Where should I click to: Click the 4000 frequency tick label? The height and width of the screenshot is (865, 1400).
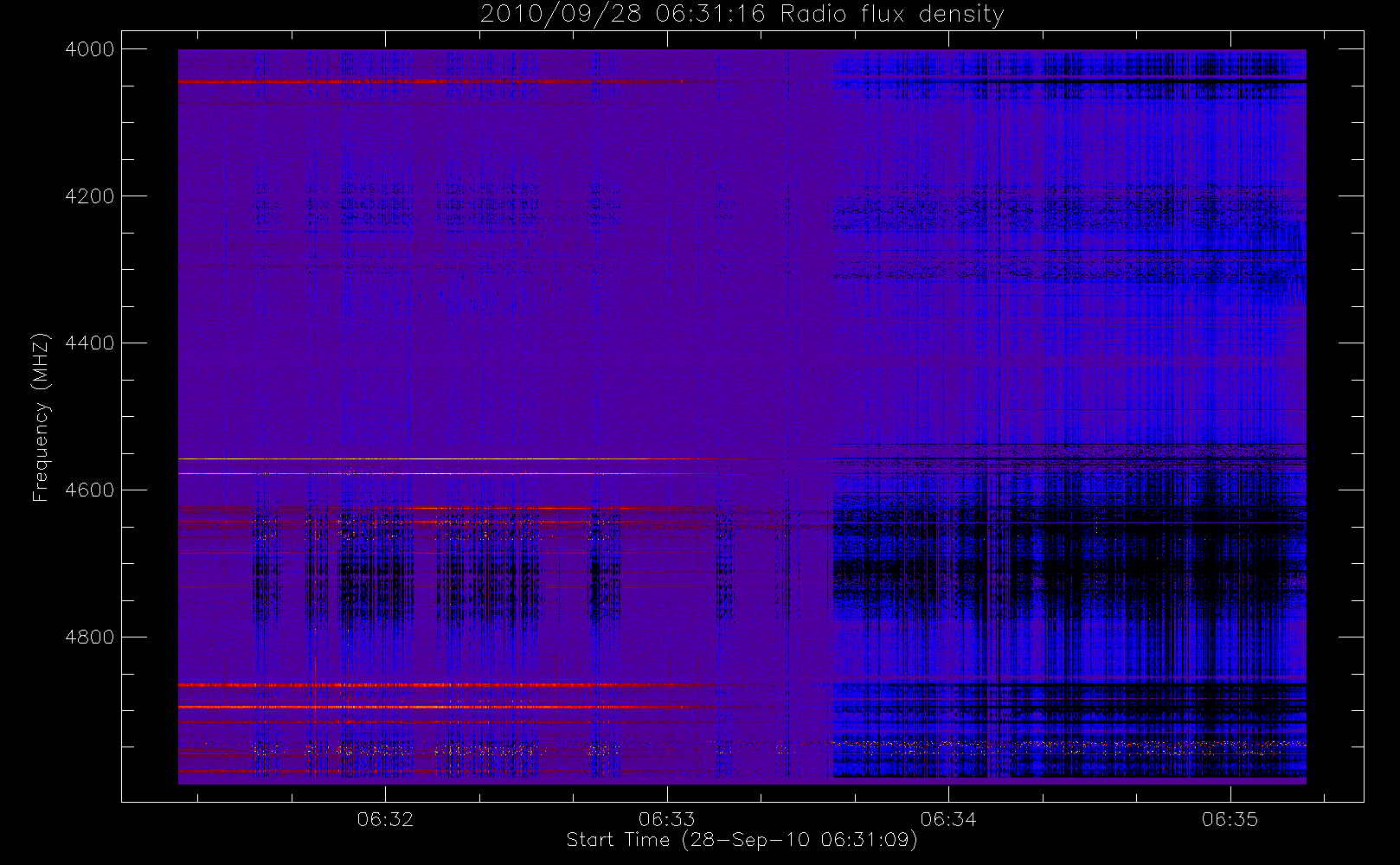pyautogui.click(x=89, y=49)
